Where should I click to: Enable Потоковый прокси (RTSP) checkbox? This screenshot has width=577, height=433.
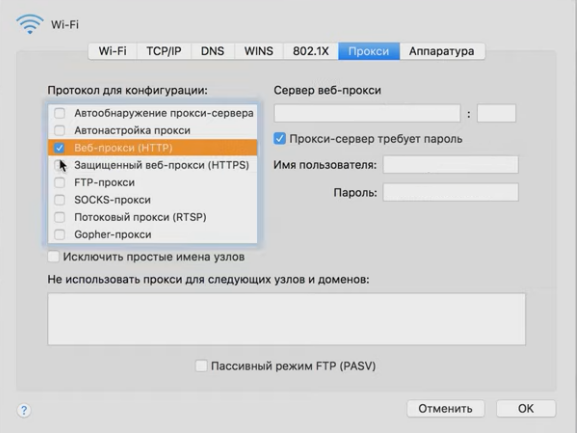(60, 217)
